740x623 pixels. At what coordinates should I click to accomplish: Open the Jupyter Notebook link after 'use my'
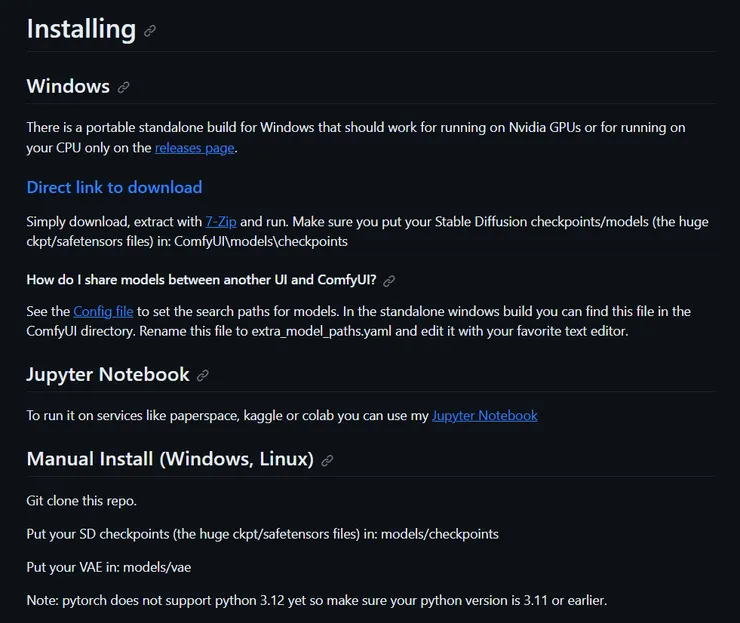[x=484, y=415]
